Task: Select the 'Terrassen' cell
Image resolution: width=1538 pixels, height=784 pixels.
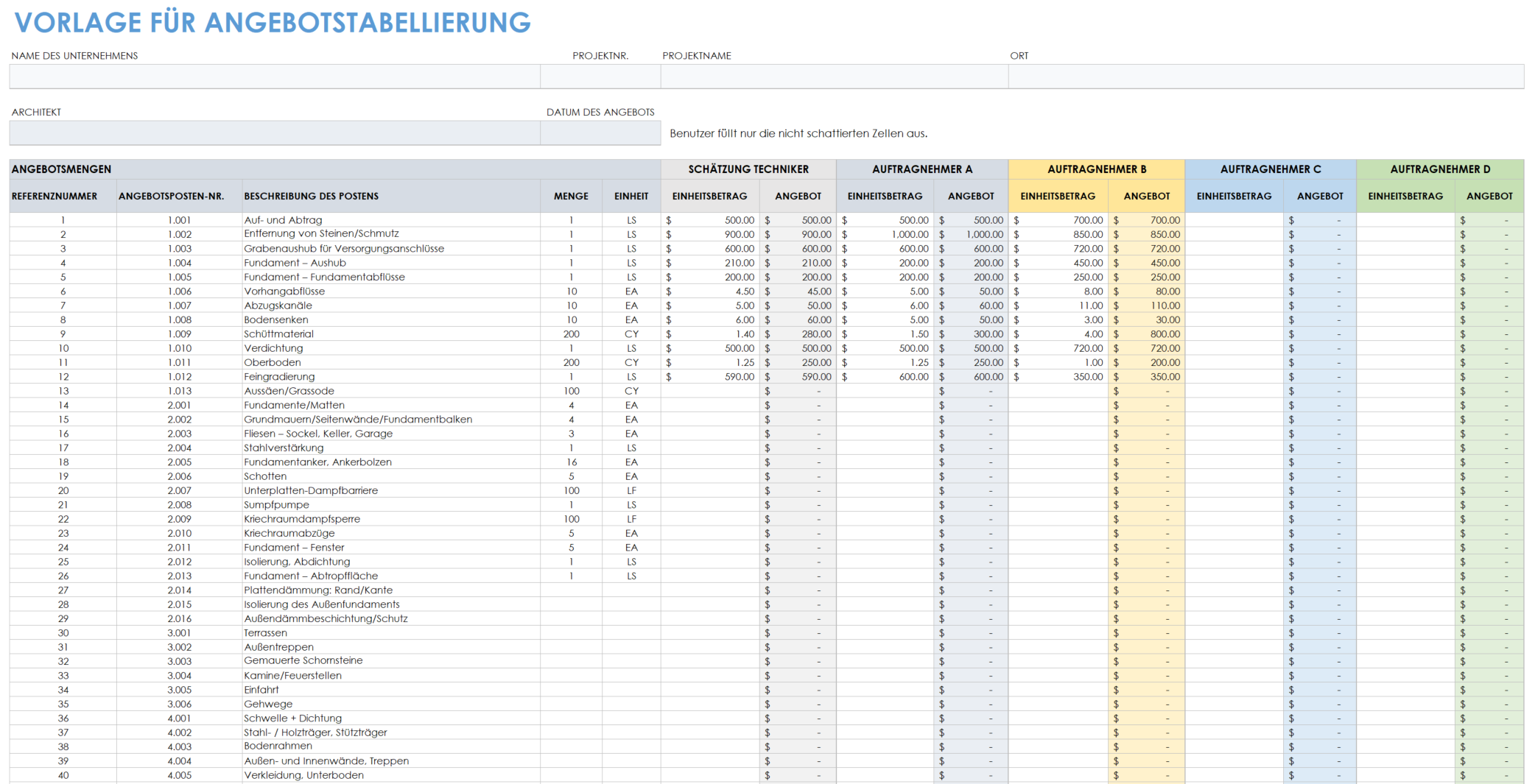Action: pyautogui.click(x=391, y=633)
